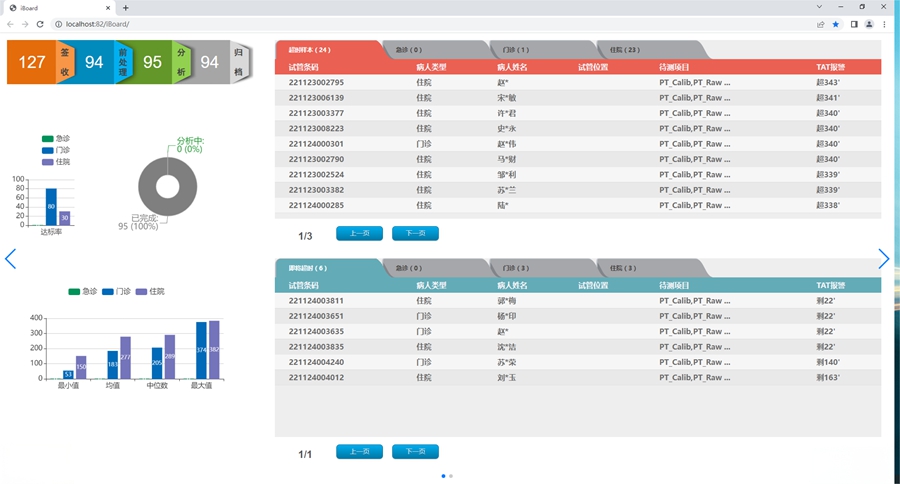Click the browser share icon in address bar

(x=820, y=24)
